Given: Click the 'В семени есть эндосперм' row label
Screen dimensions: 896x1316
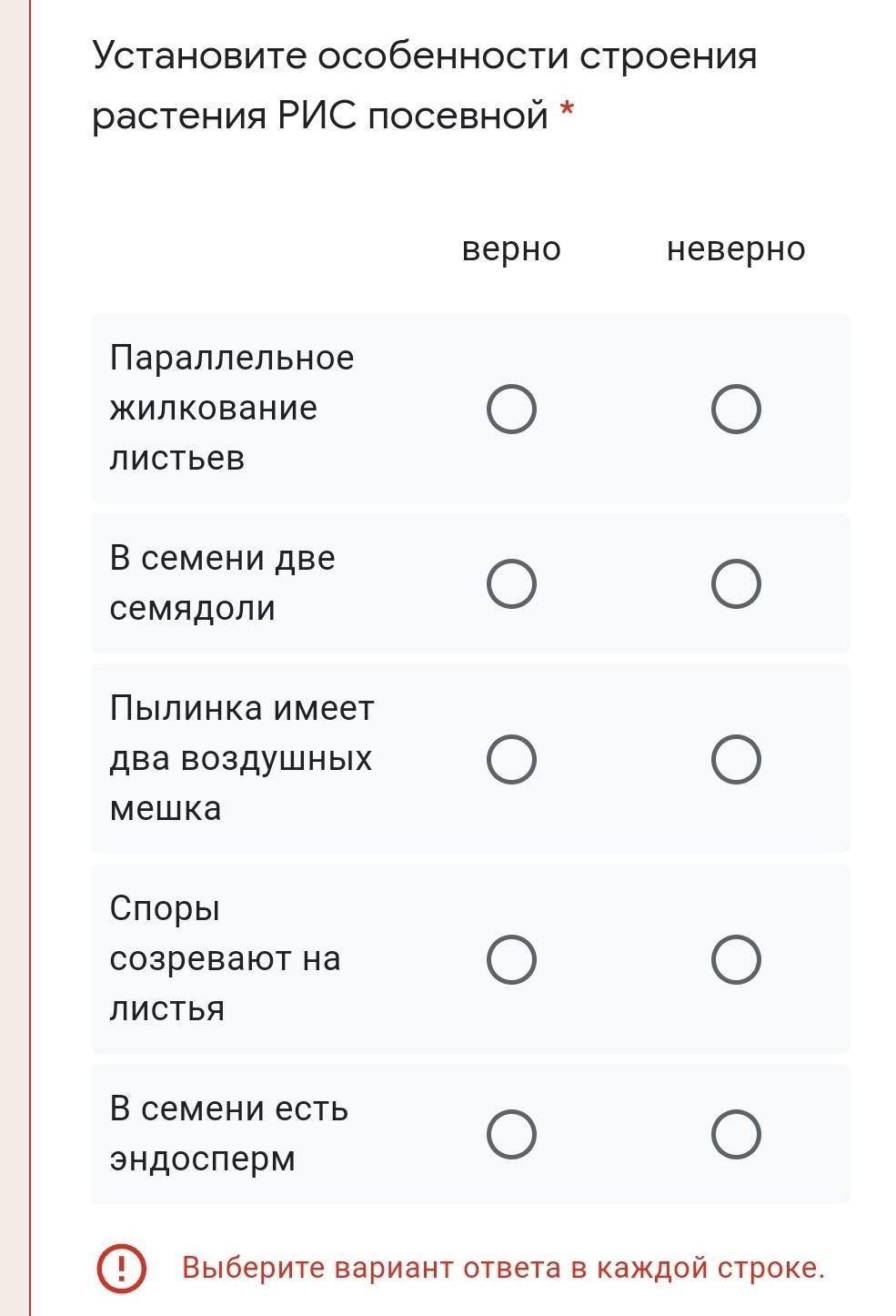Looking at the screenshot, I should [228, 1133].
